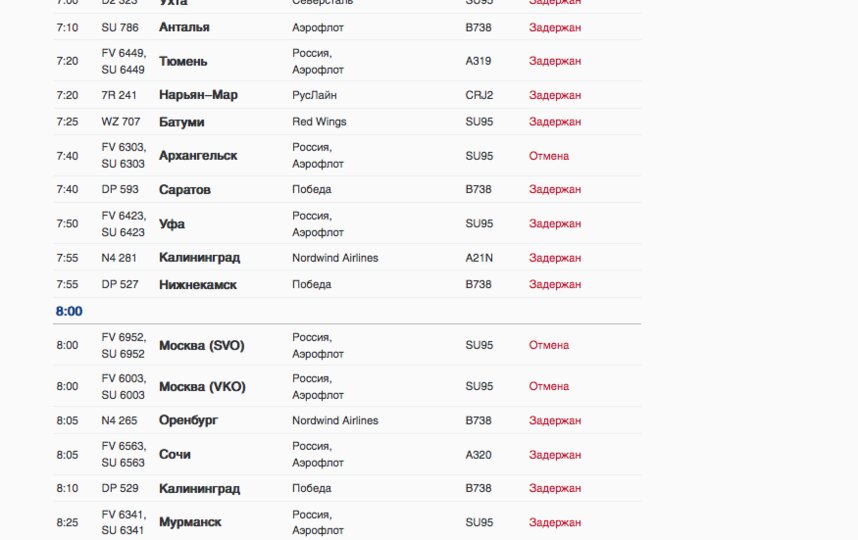This screenshot has width=858, height=540.
Task: Click the Сочи destination link
Action: click(x=174, y=455)
